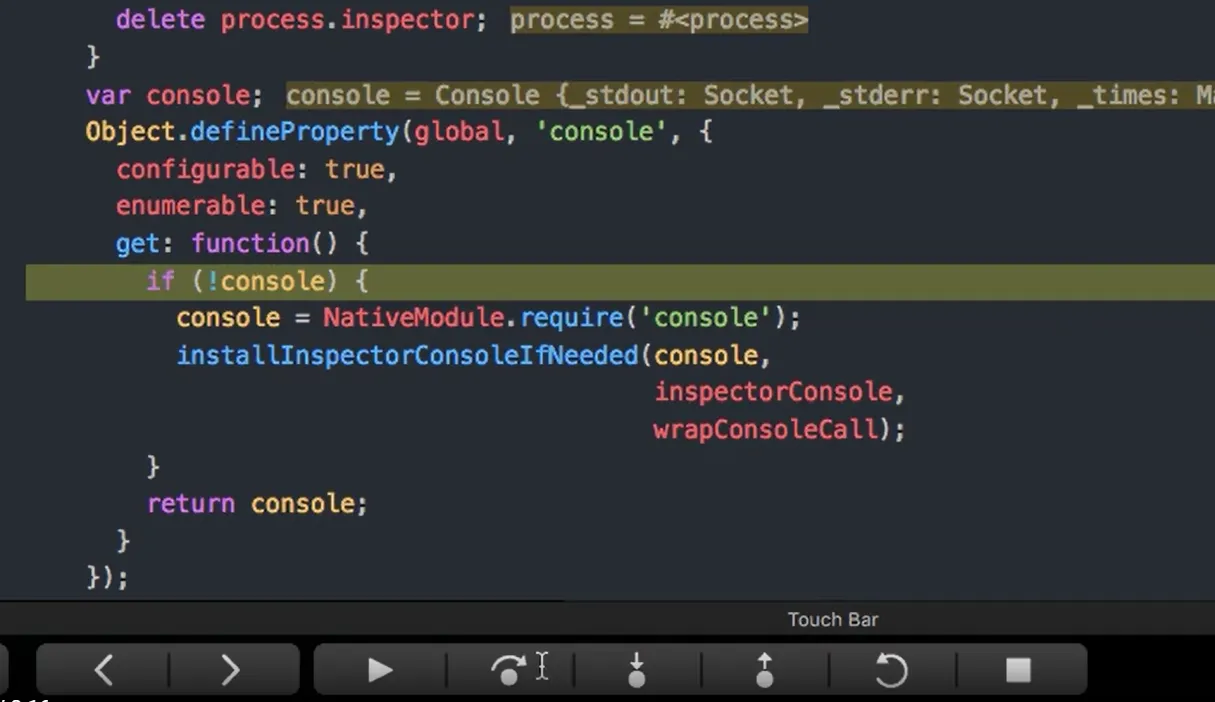The image size is (1215, 702).
Task: Click the "configurable: true," line
Action: click(x=257, y=169)
